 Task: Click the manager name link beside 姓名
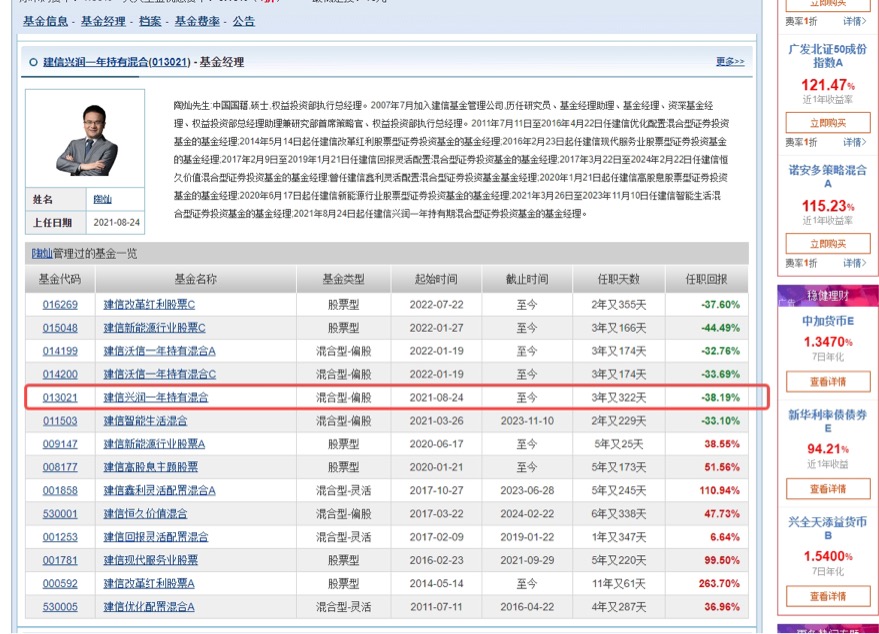tap(102, 199)
